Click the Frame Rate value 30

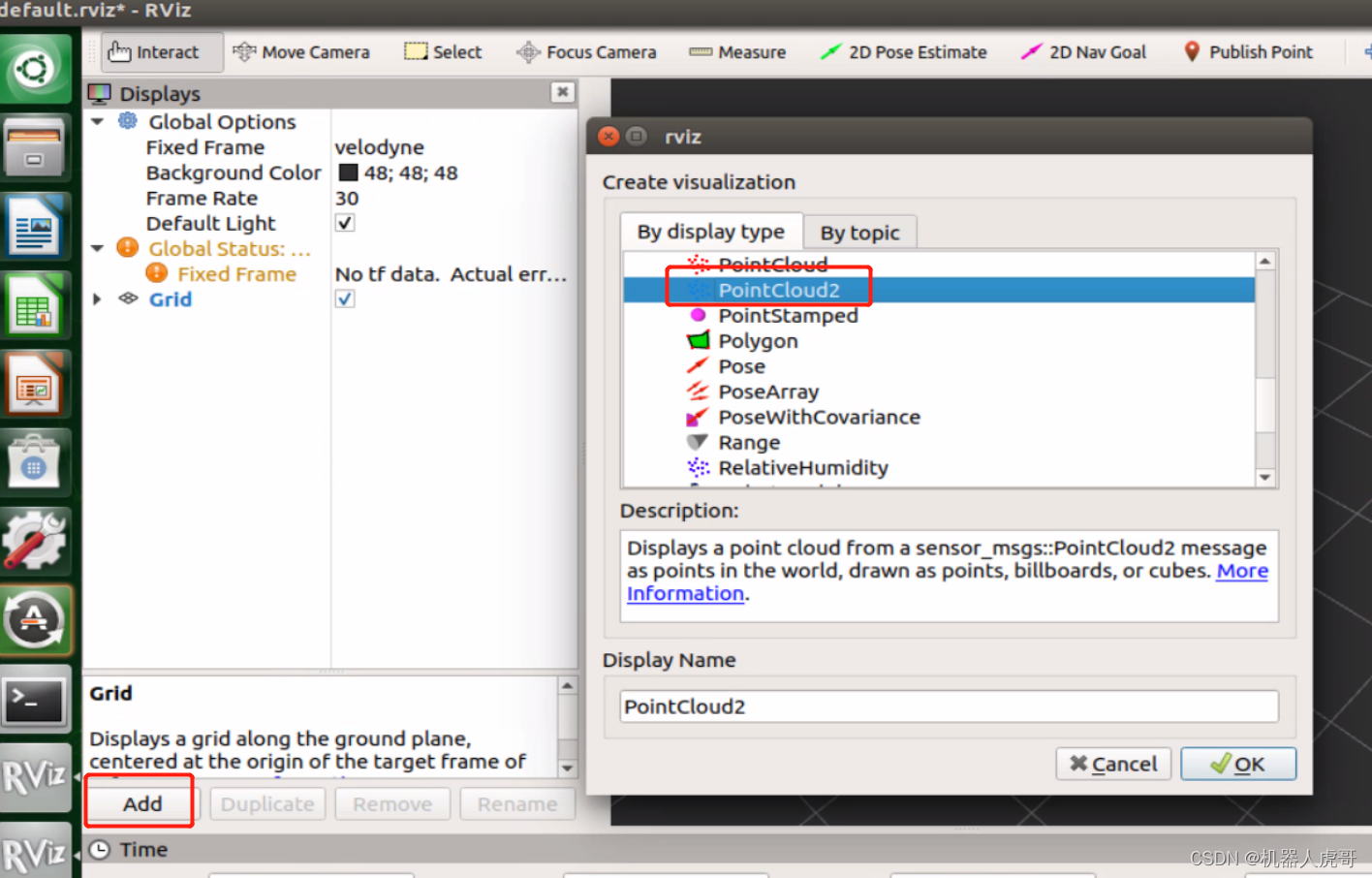pyautogui.click(x=347, y=199)
